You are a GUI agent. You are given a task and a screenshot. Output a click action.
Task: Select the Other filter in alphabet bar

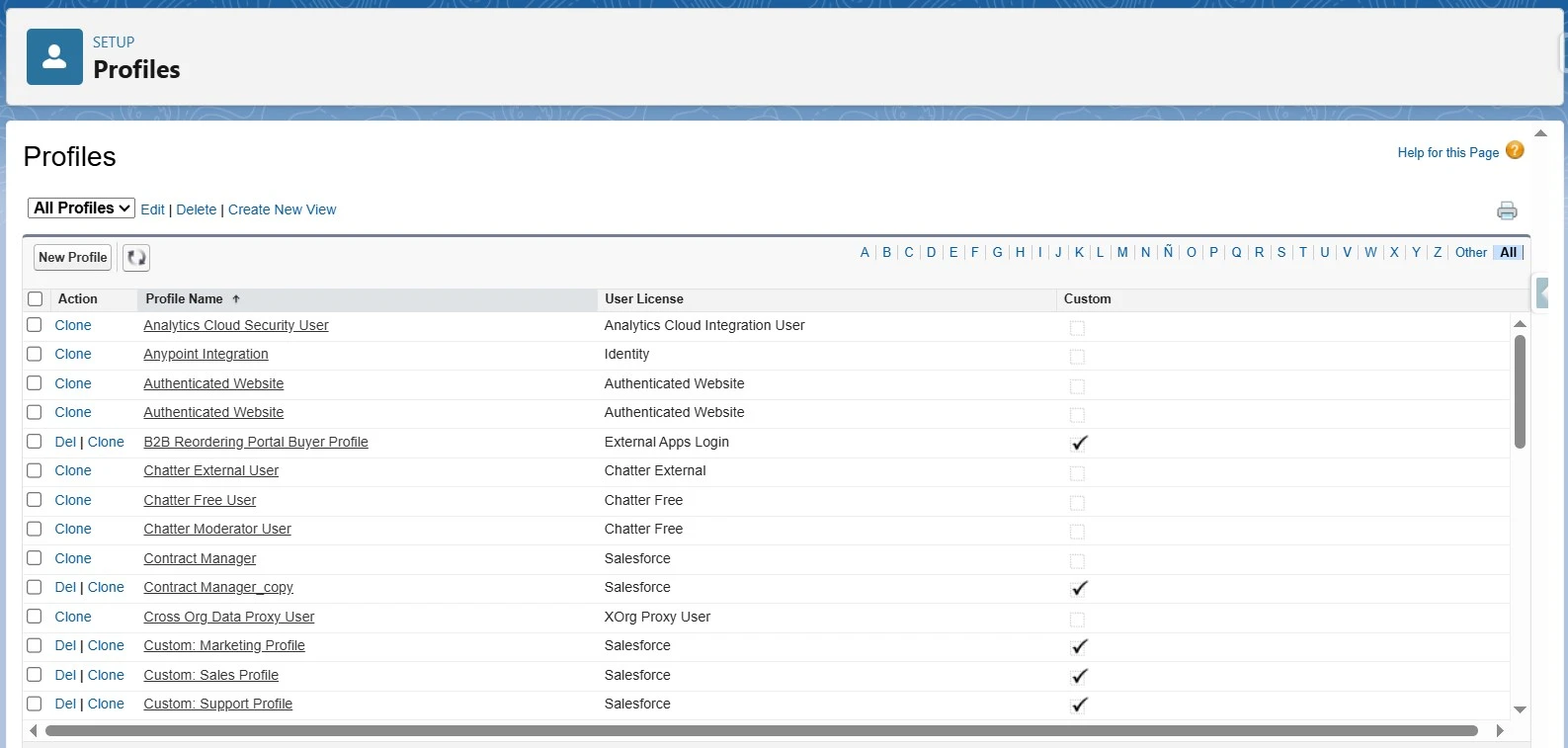[1470, 253]
